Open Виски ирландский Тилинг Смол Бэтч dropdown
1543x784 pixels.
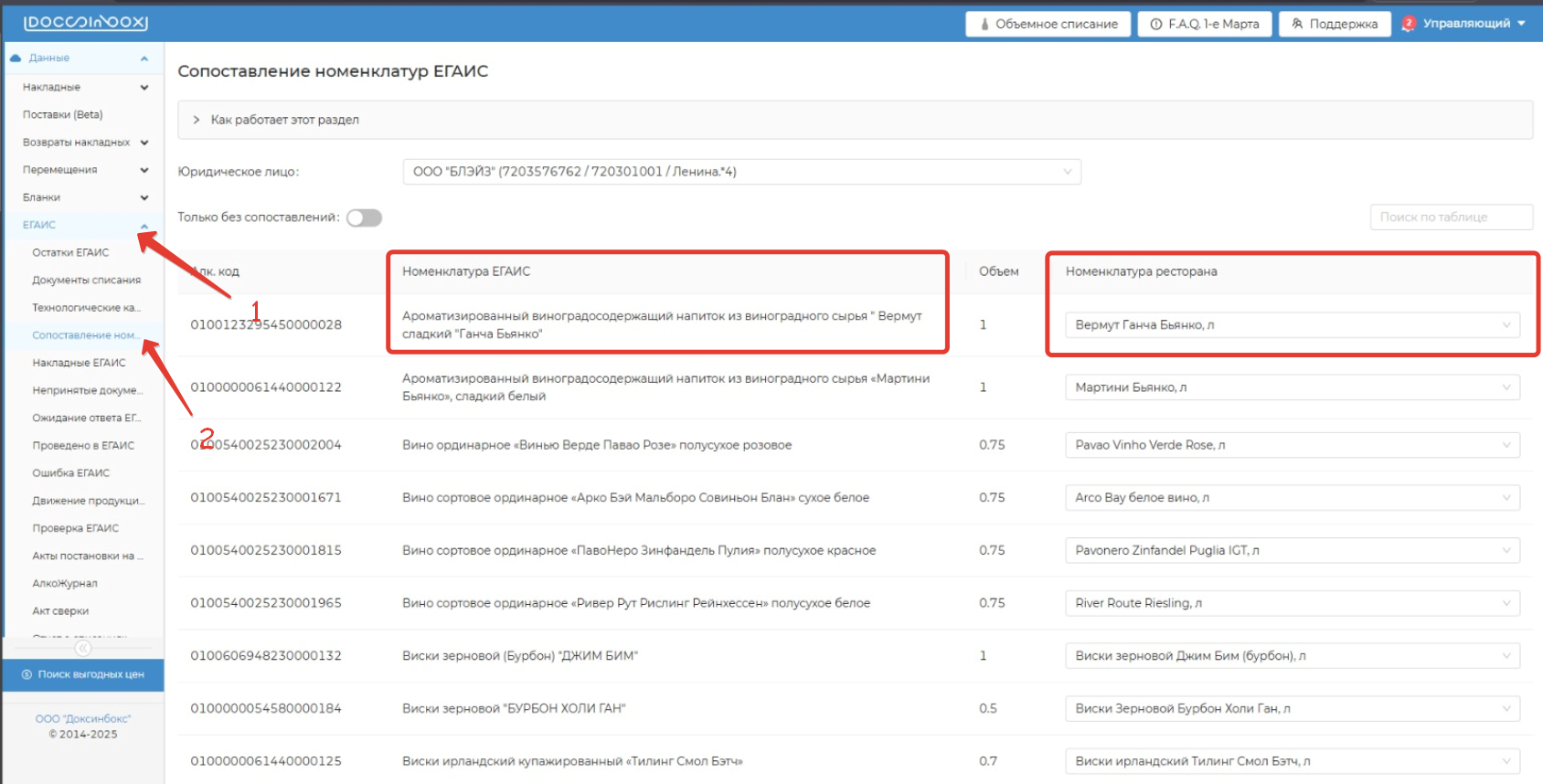pyautogui.click(x=1293, y=761)
